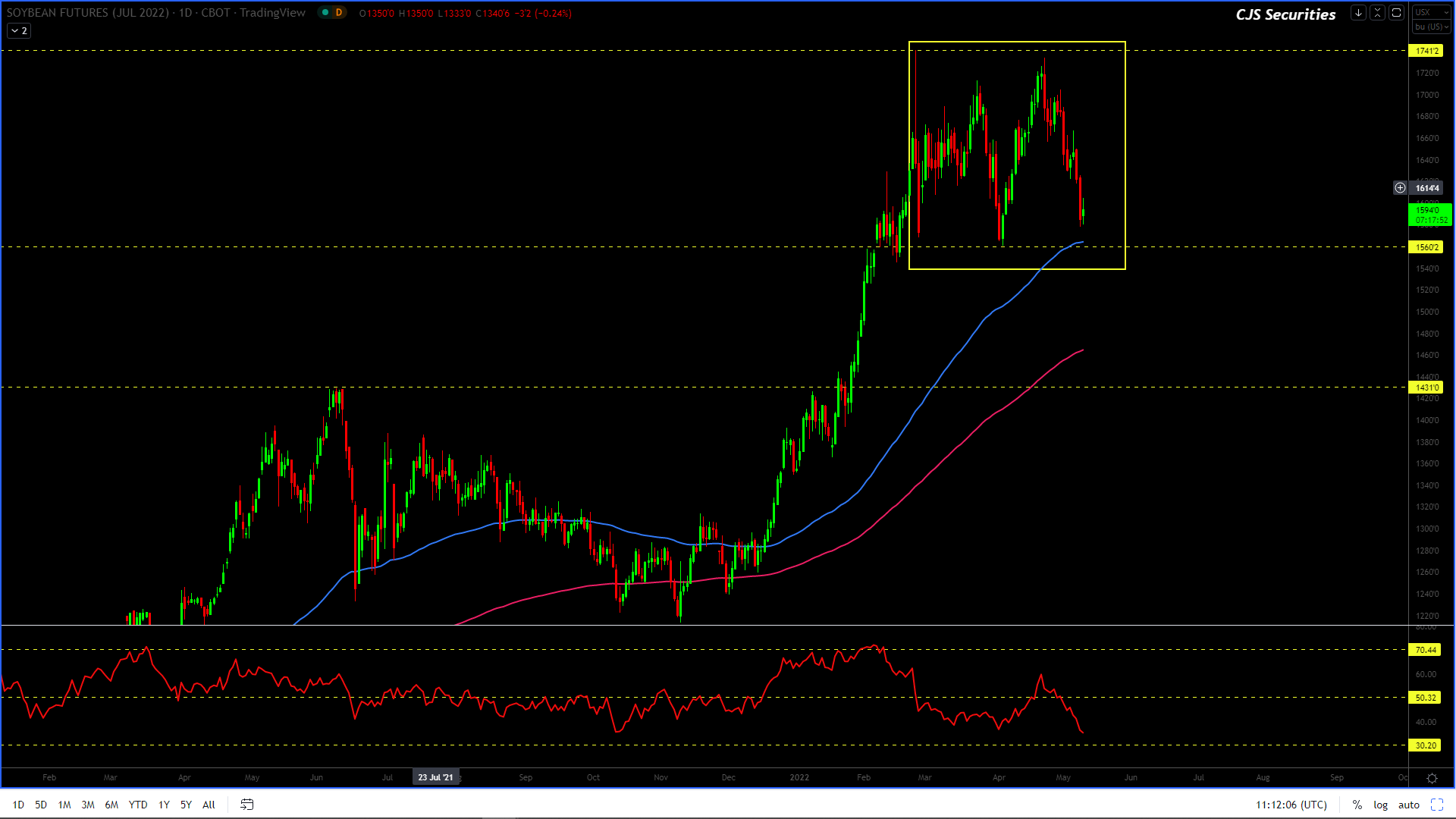
Task: Toggle auto scale mode
Action: tap(1408, 805)
